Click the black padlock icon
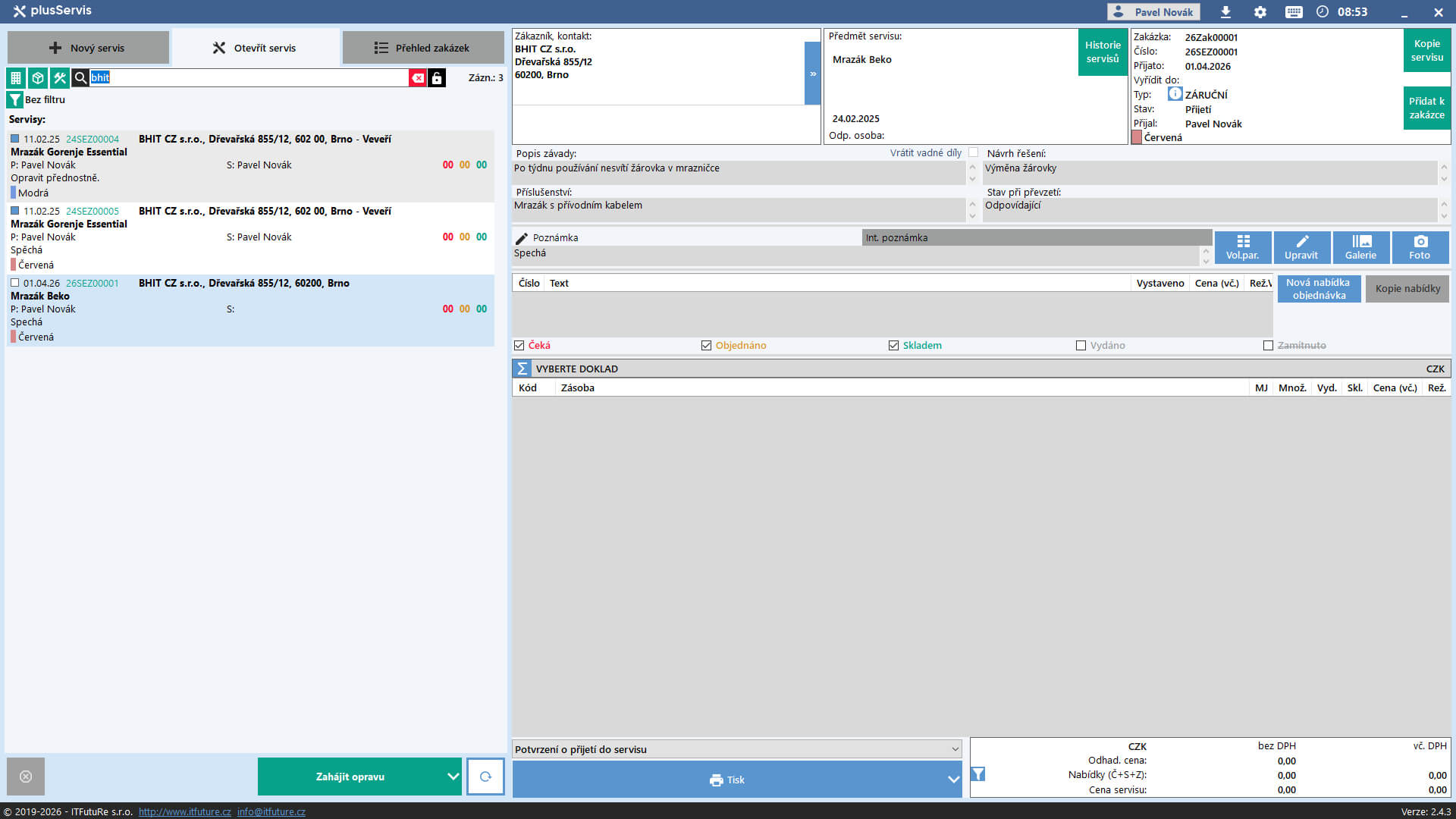1456x819 pixels. click(x=437, y=78)
